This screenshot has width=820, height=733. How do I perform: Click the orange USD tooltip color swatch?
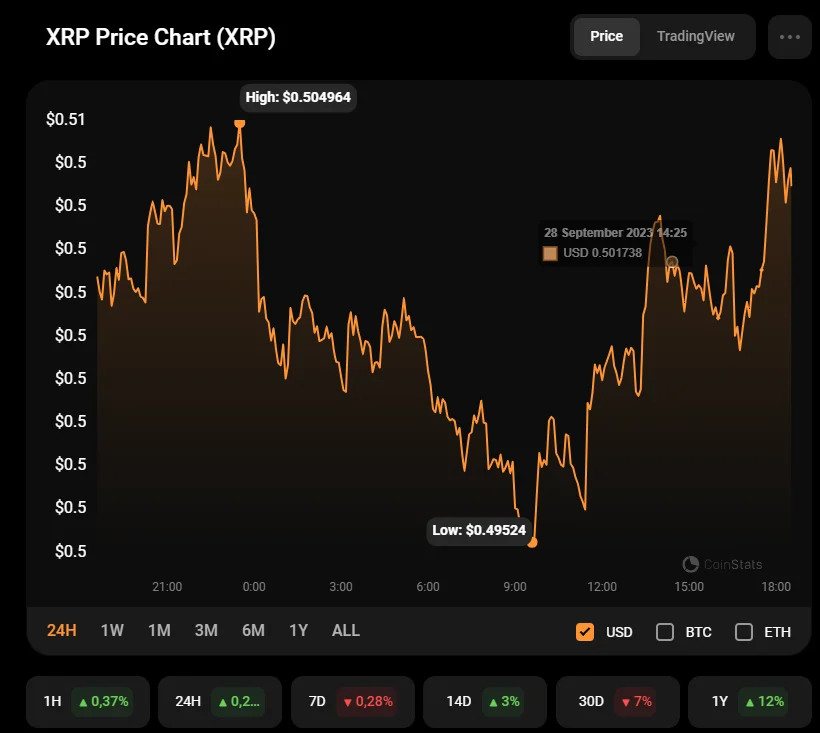point(550,253)
